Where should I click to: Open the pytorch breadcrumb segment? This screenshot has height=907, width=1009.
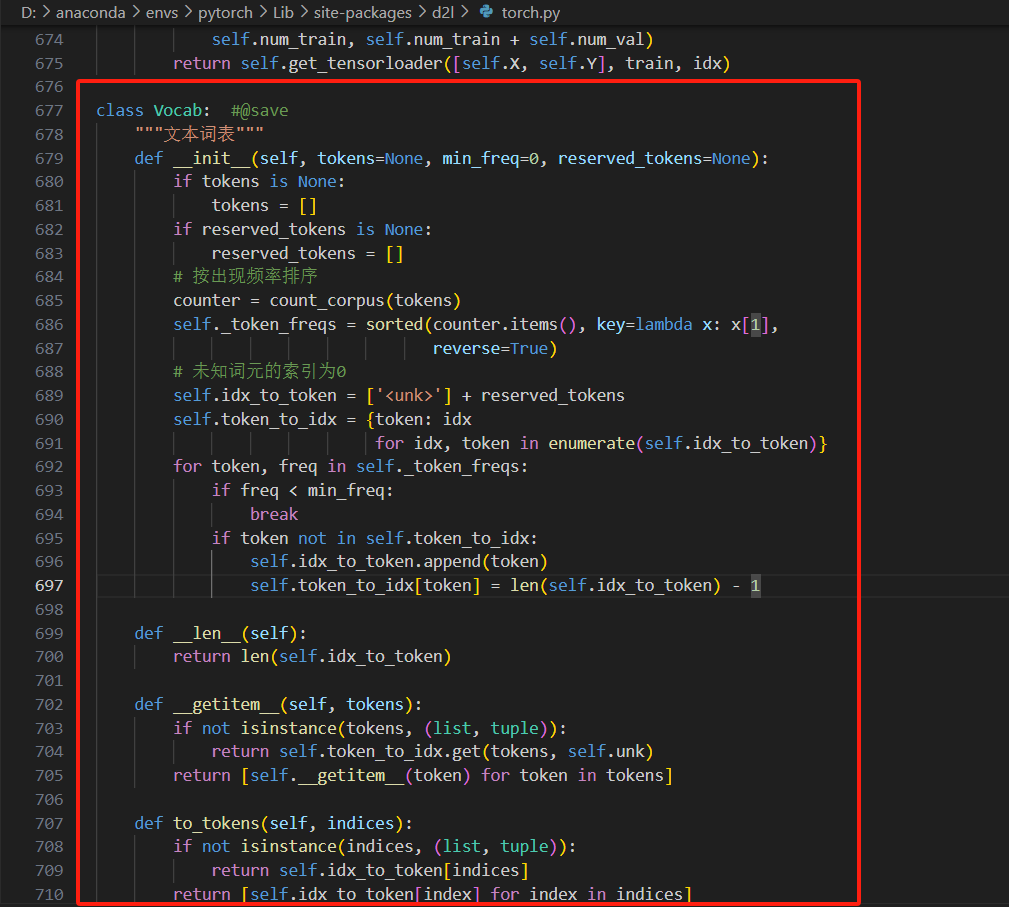[225, 12]
